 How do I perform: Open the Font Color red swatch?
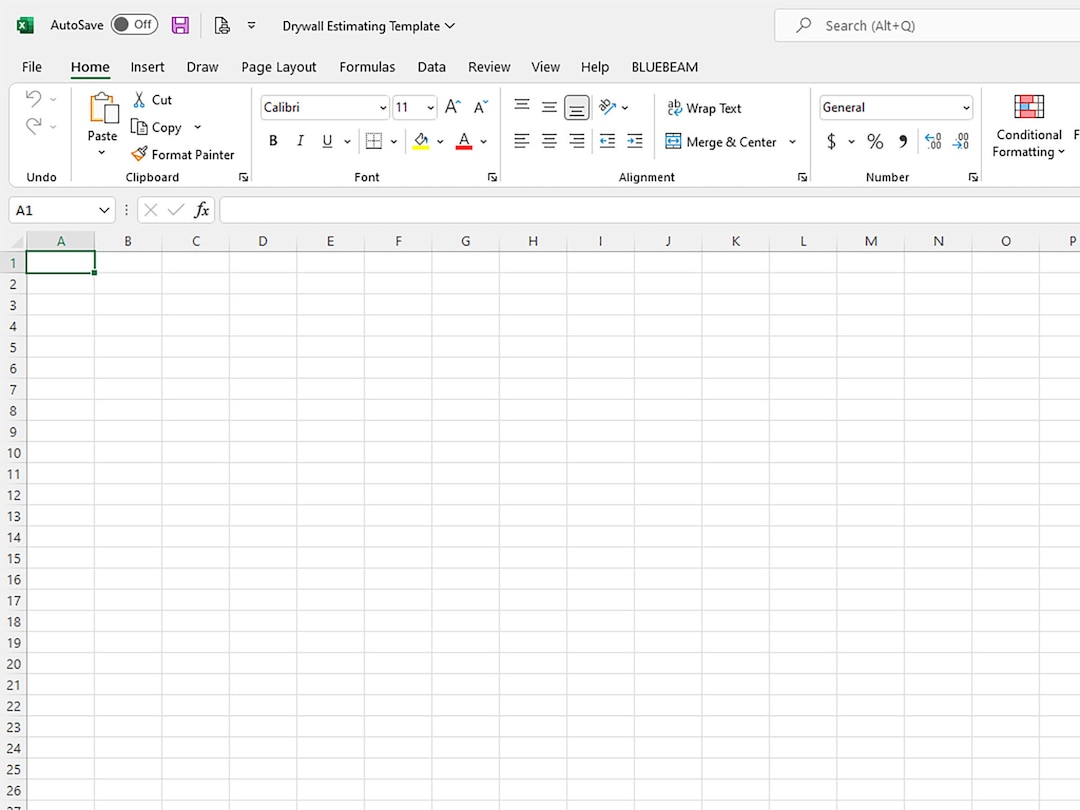pos(464,141)
